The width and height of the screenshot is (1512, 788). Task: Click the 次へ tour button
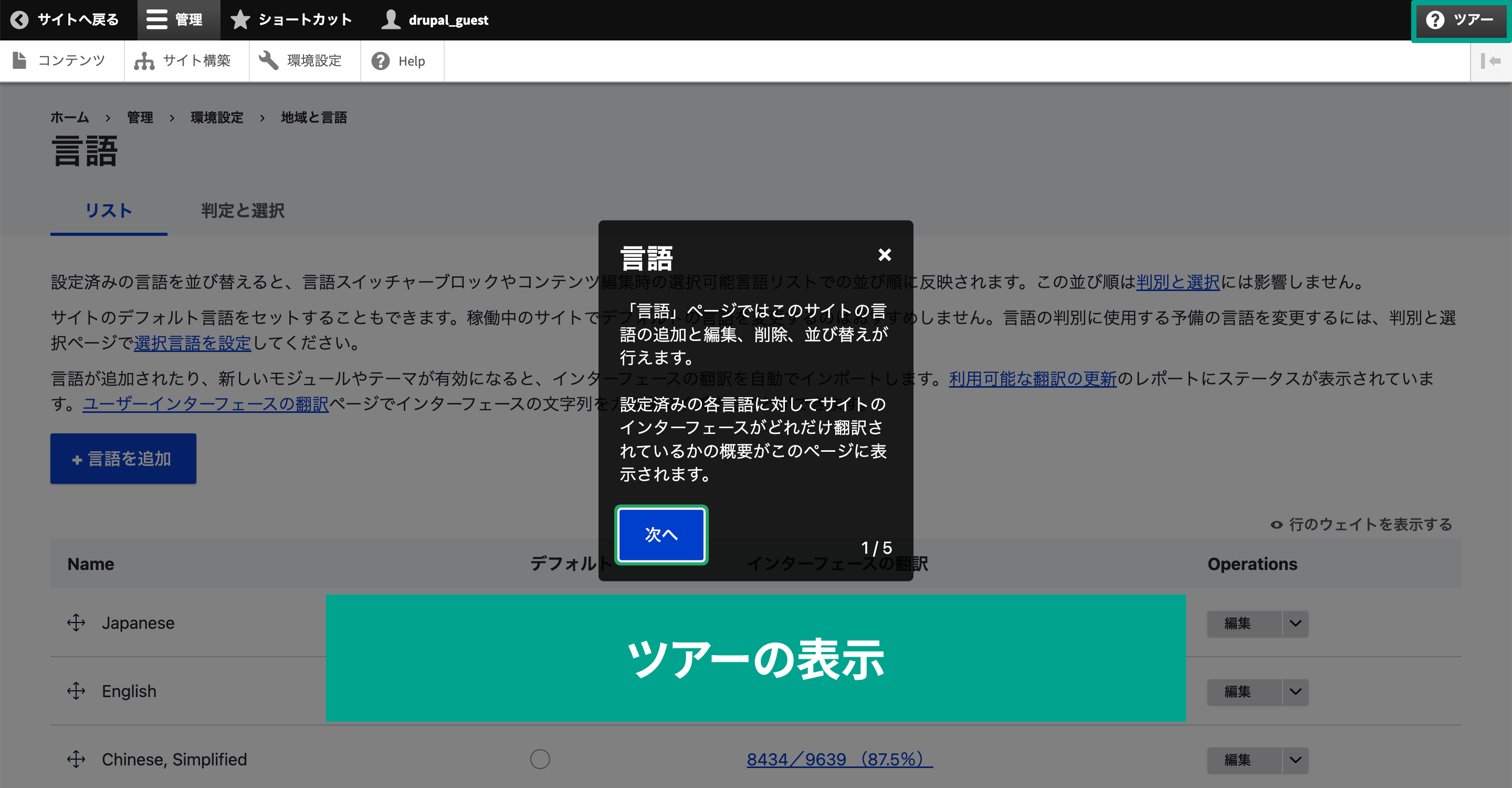(661, 534)
